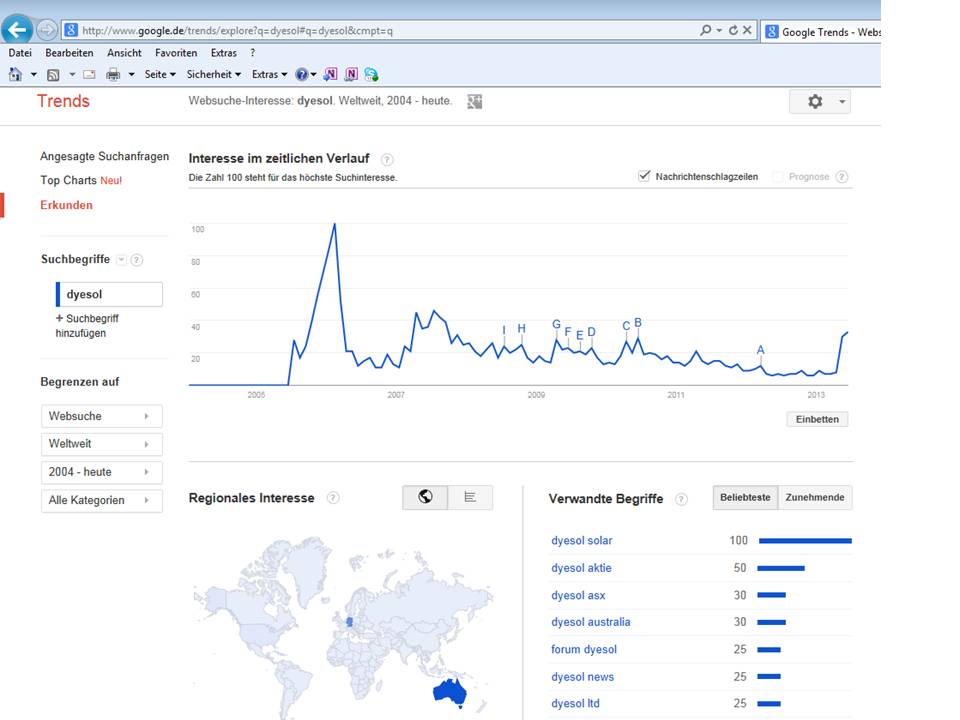Screen dimensions: 960x720
Task: Open Angesagte Suchanfragen
Action: (x=104, y=156)
